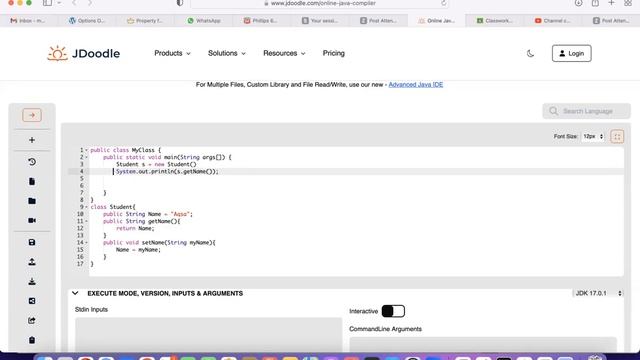Viewport: 640px width, 360px height.
Task: Fold the setName method at line 14
Action: pos(86,242)
